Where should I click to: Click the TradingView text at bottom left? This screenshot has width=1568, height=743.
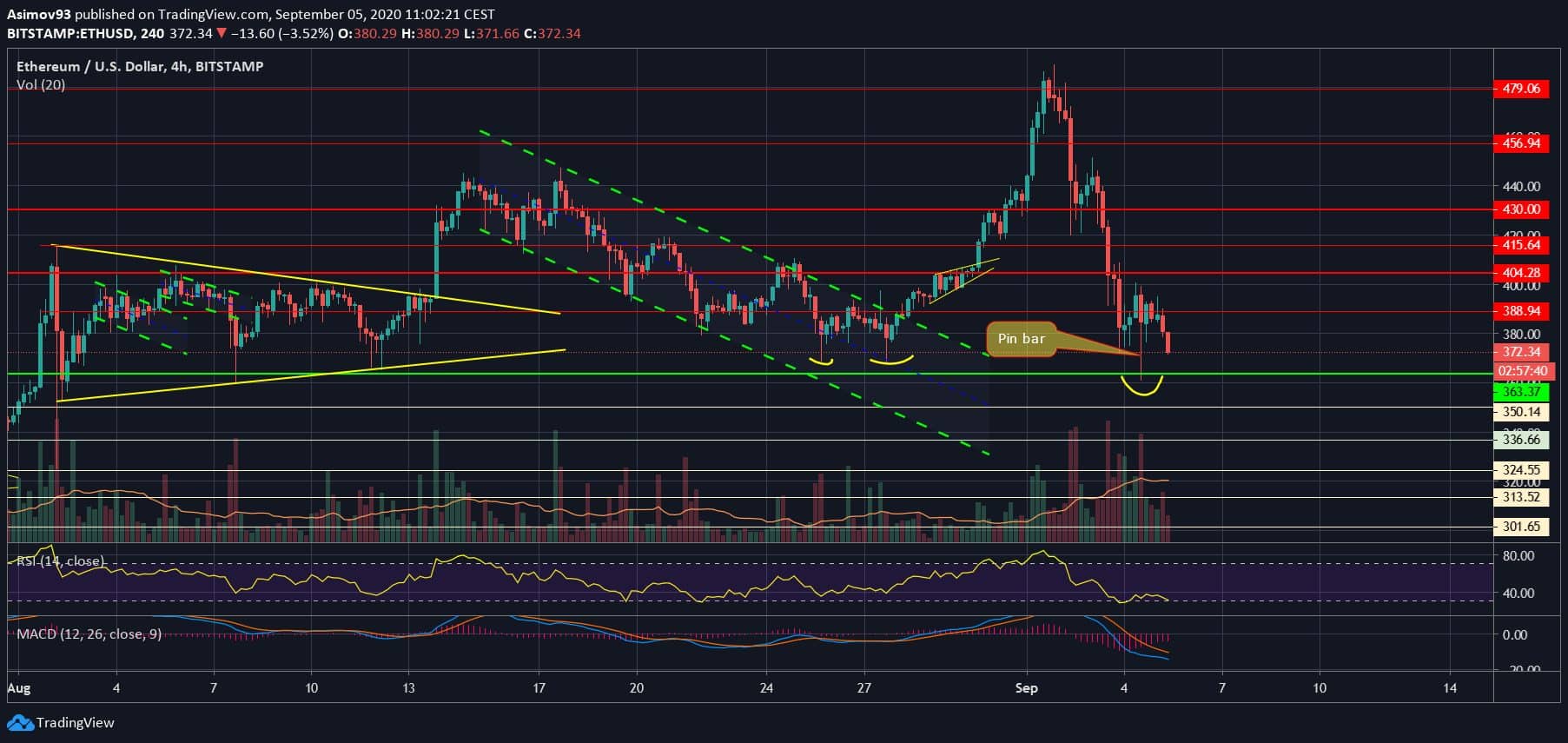tap(75, 723)
